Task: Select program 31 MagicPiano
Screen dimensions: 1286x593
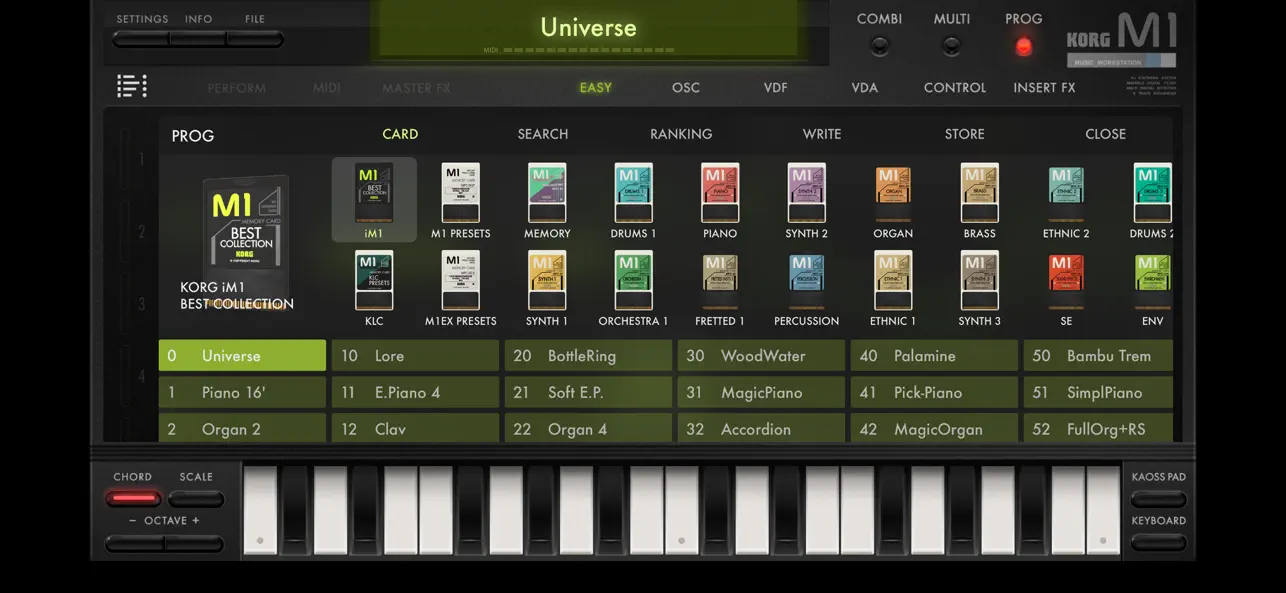Action: [x=761, y=393]
